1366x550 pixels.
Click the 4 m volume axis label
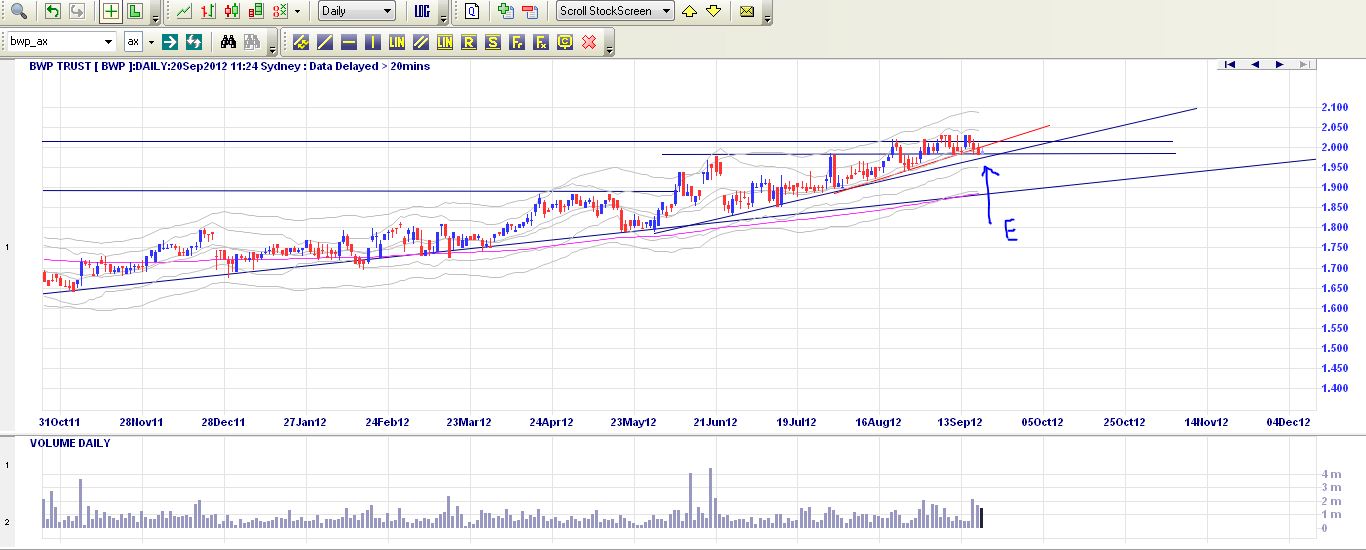click(1330, 474)
